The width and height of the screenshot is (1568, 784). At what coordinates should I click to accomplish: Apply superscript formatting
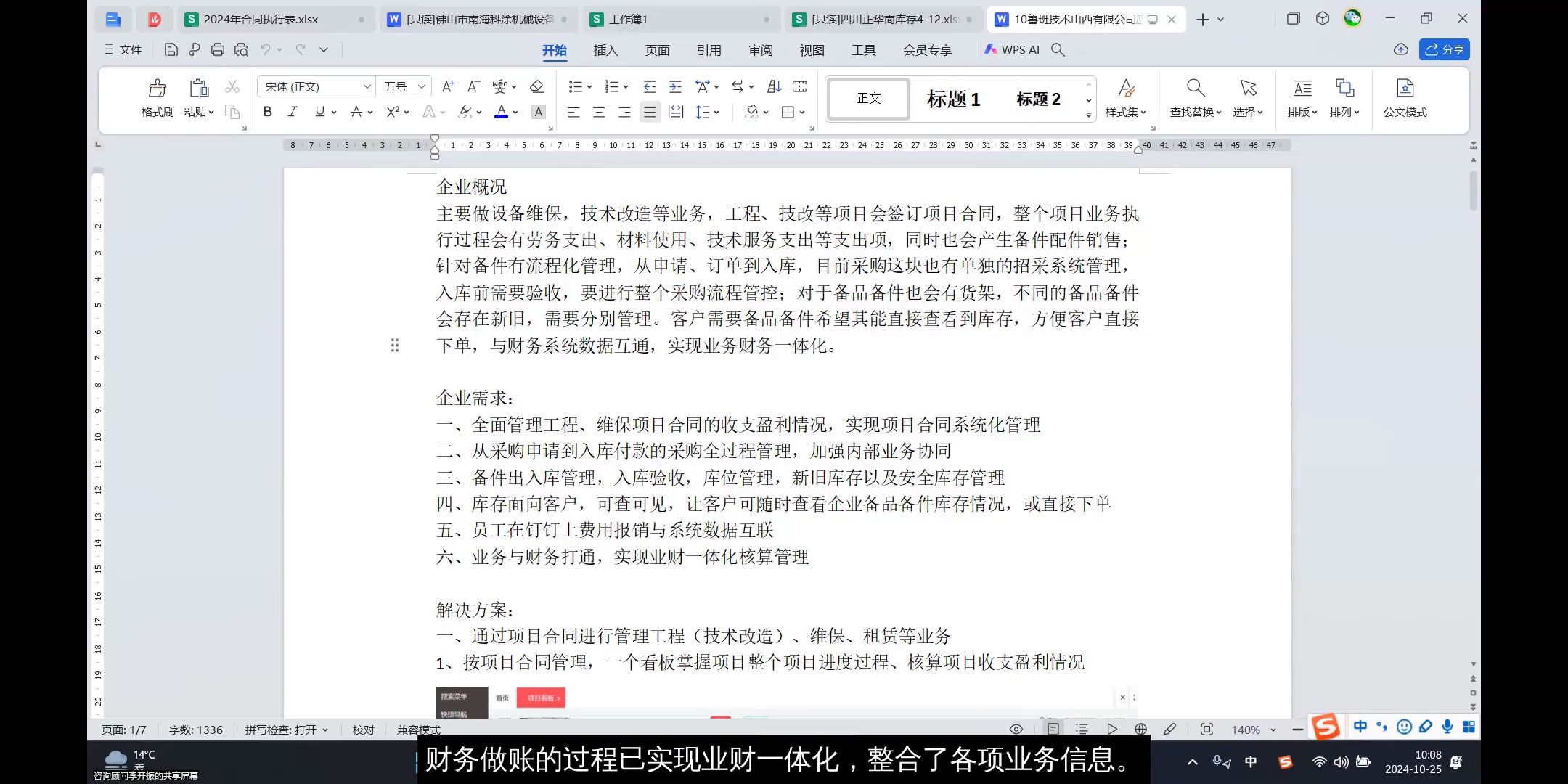[393, 111]
